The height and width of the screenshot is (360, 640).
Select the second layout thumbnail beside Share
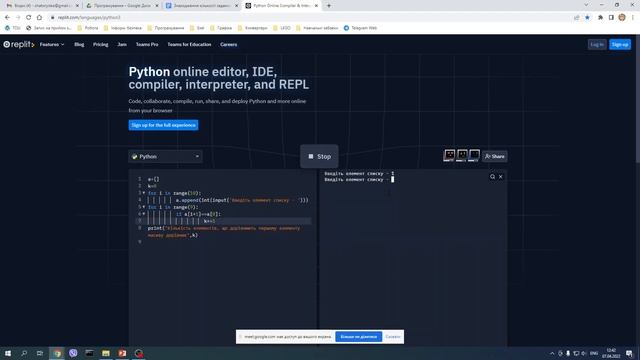(x=462, y=155)
